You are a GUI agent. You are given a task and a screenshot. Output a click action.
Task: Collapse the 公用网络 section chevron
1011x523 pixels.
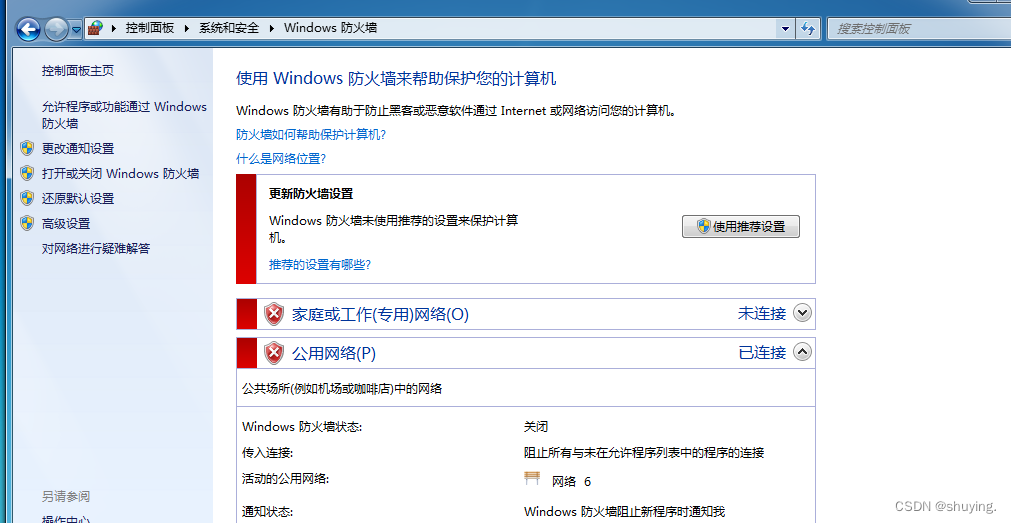tap(802, 352)
